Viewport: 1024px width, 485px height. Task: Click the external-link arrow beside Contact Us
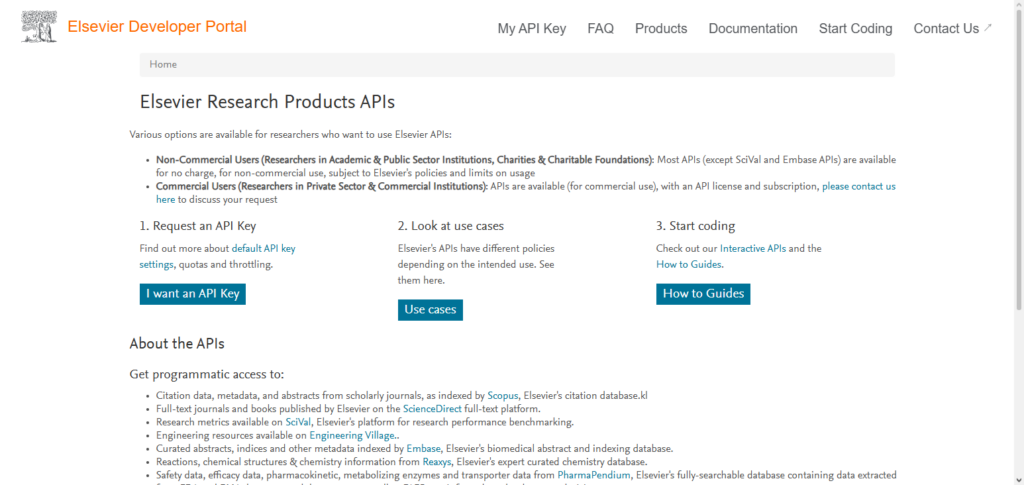point(988,27)
